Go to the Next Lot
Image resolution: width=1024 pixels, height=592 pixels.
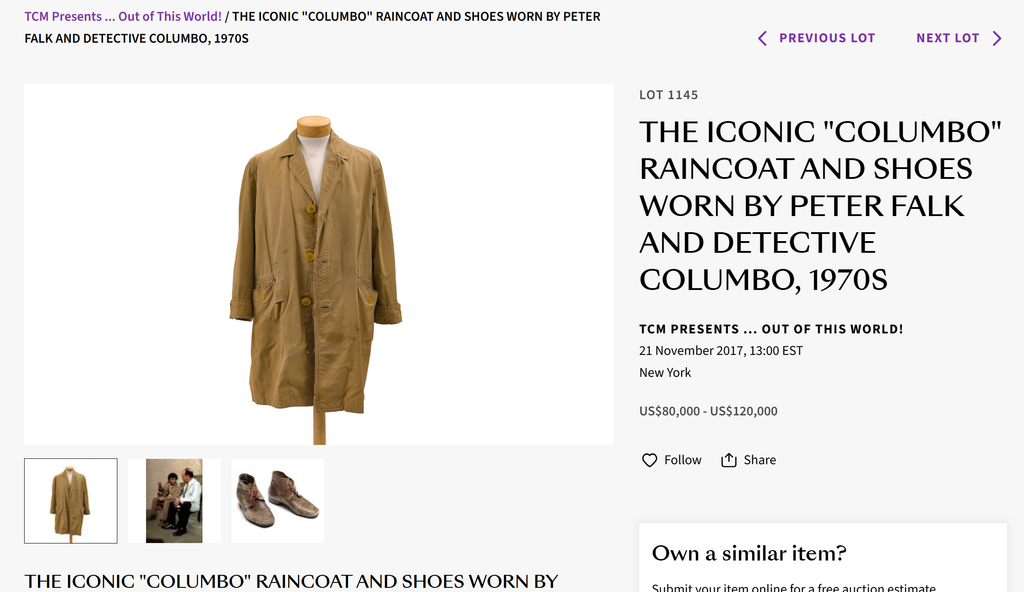click(959, 39)
